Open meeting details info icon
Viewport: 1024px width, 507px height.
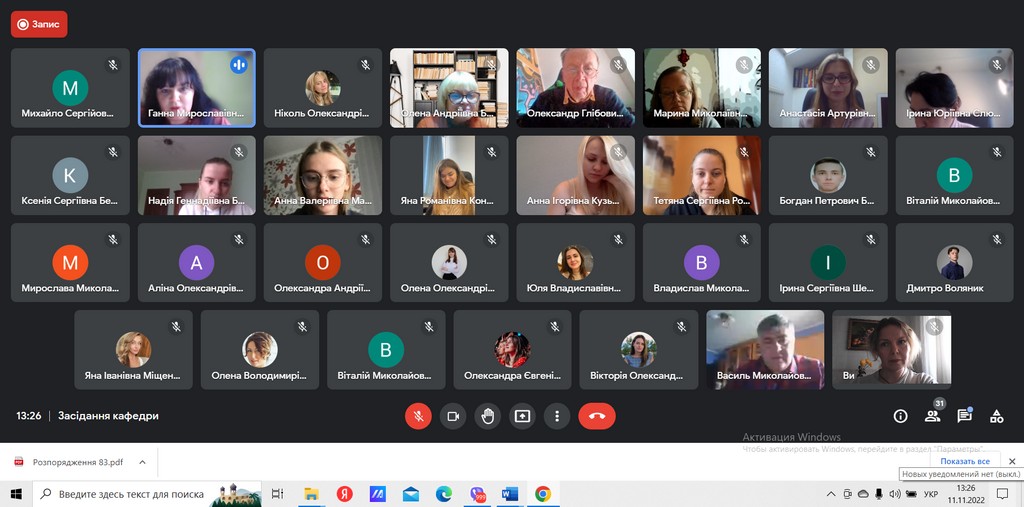click(900, 416)
